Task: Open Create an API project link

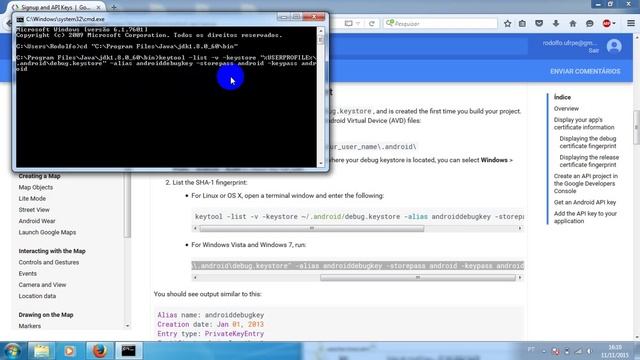Action: tap(585, 183)
